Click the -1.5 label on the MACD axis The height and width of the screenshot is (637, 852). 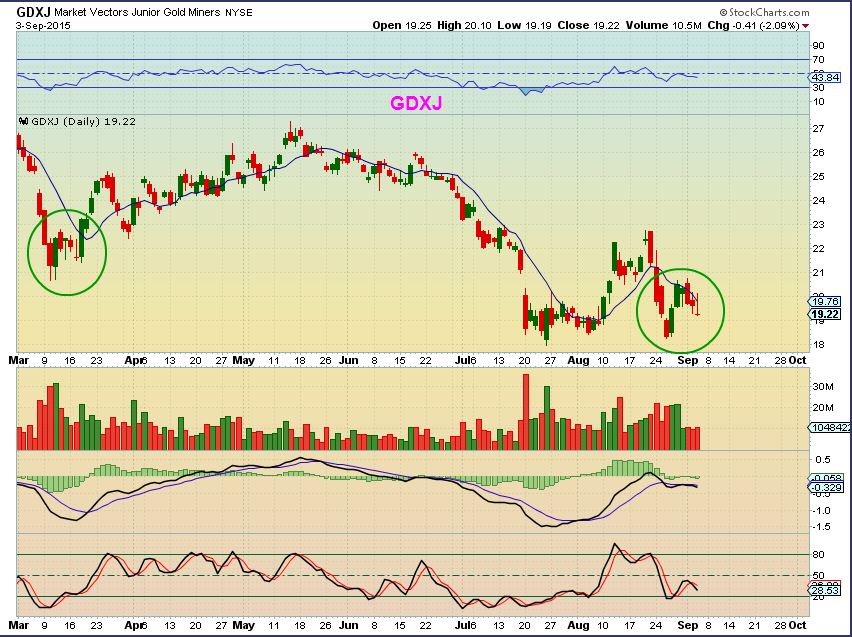click(821, 527)
